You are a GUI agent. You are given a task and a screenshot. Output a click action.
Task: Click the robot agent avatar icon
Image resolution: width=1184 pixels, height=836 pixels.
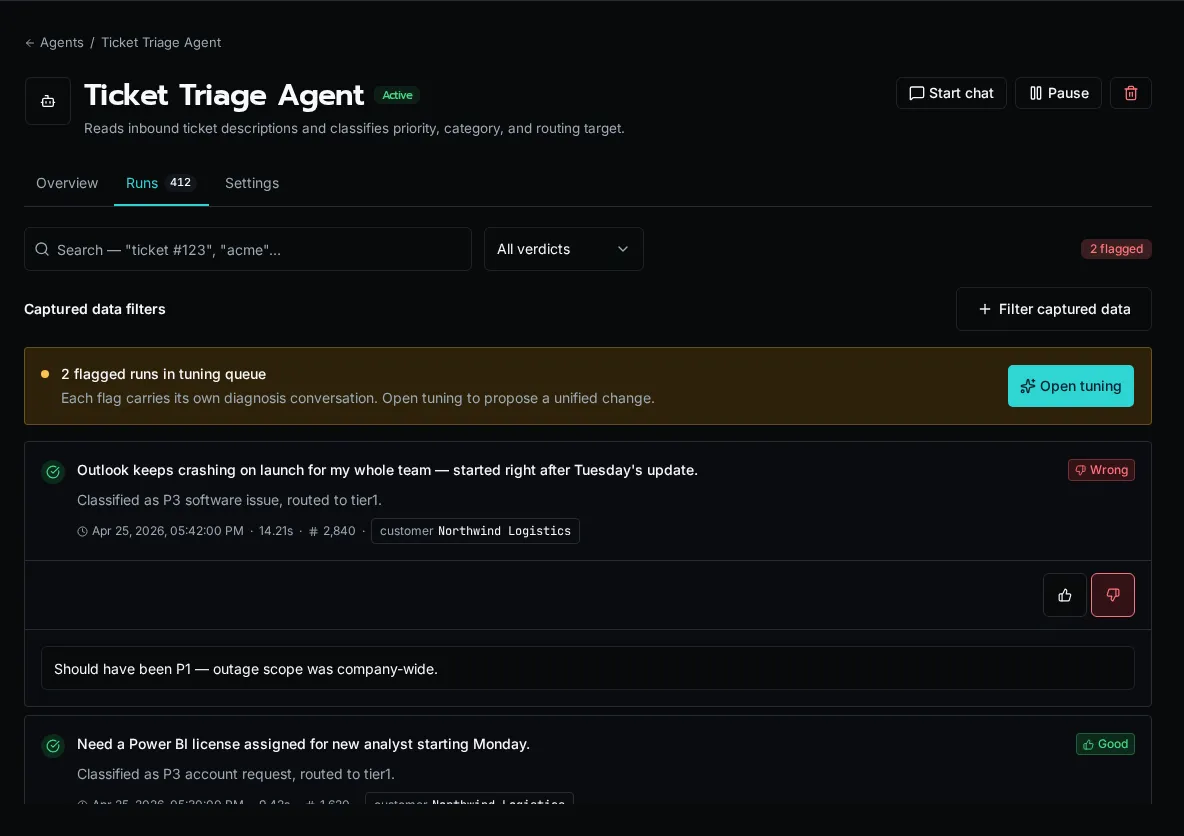pos(48,100)
